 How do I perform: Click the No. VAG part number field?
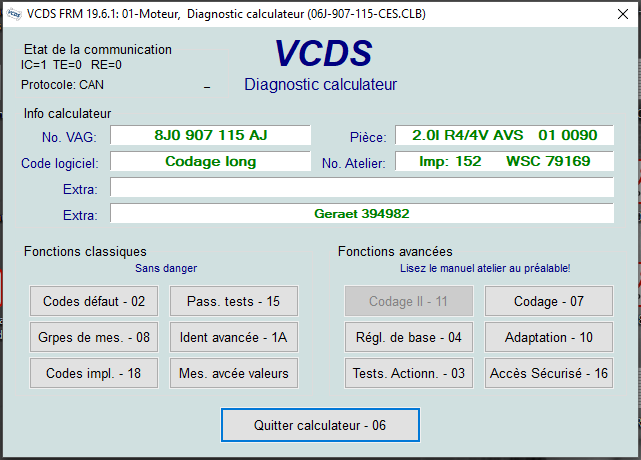pos(210,135)
